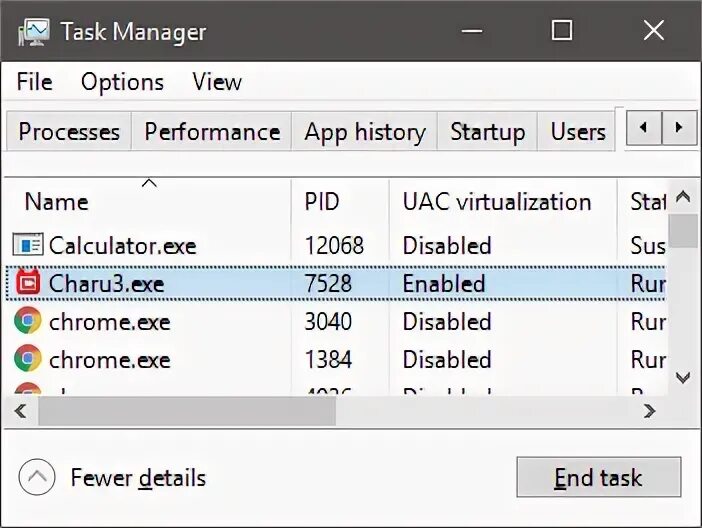Collapse view with Fewer details arrow
The height and width of the screenshot is (528, 702).
pyautogui.click(x=37, y=477)
